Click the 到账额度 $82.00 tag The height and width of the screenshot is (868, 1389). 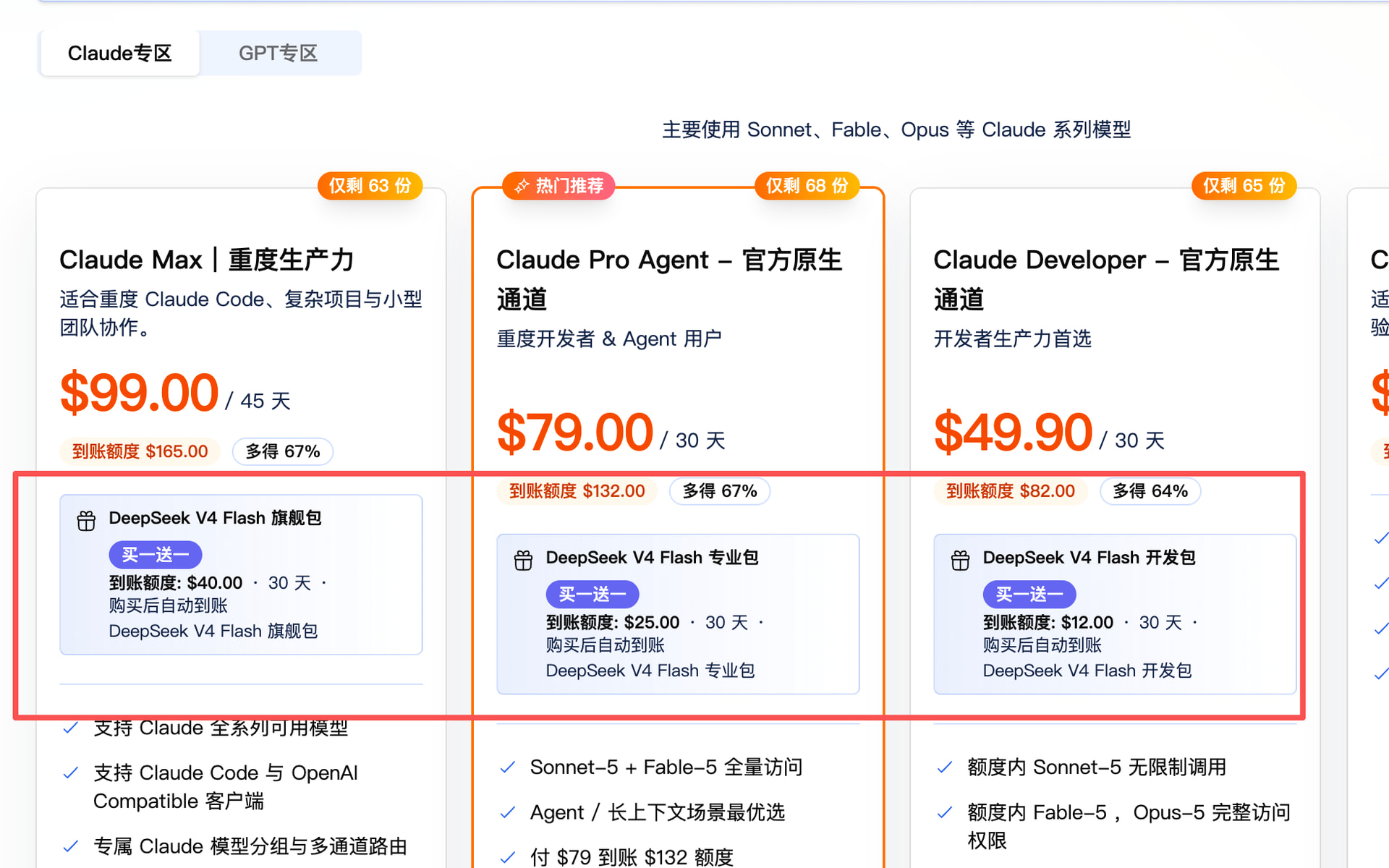tap(1011, 491)
